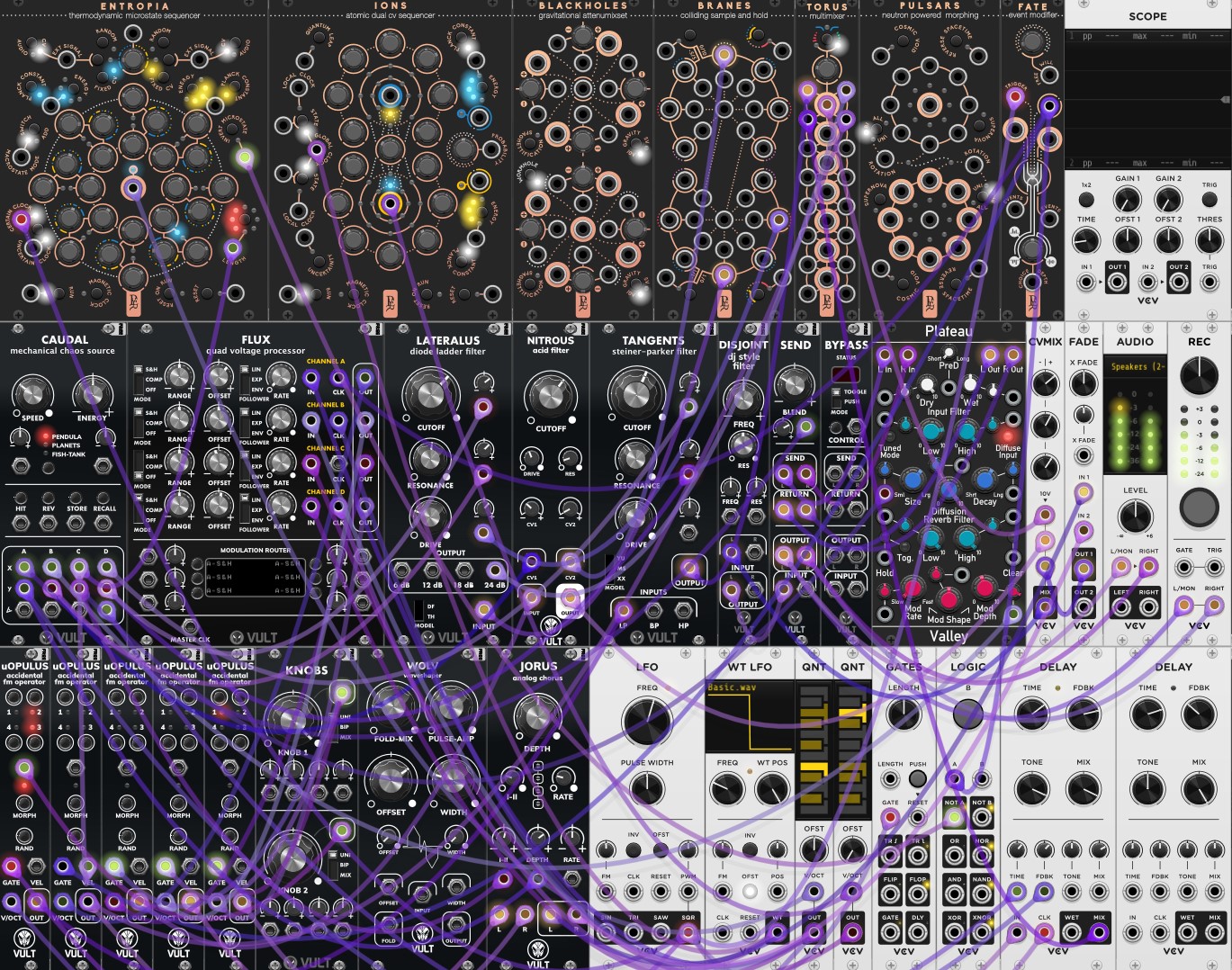Click the Nitrous DRIVE knob
The width and height of the screenshot is (1232, 970).
[x=532, y=457]
